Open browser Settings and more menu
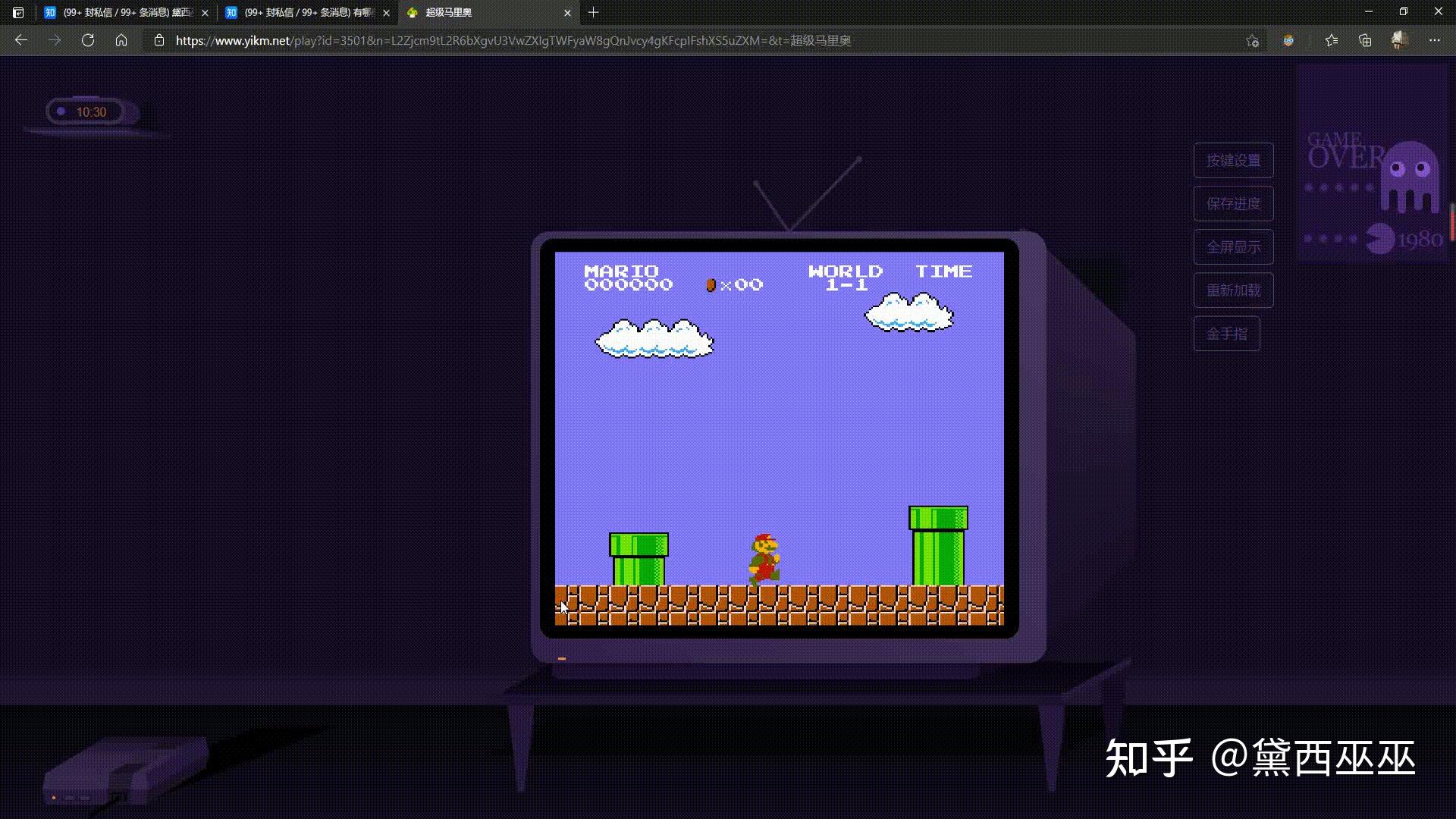The width and height of the screenshot is (1456, 819). click(x=1435, y=40)
